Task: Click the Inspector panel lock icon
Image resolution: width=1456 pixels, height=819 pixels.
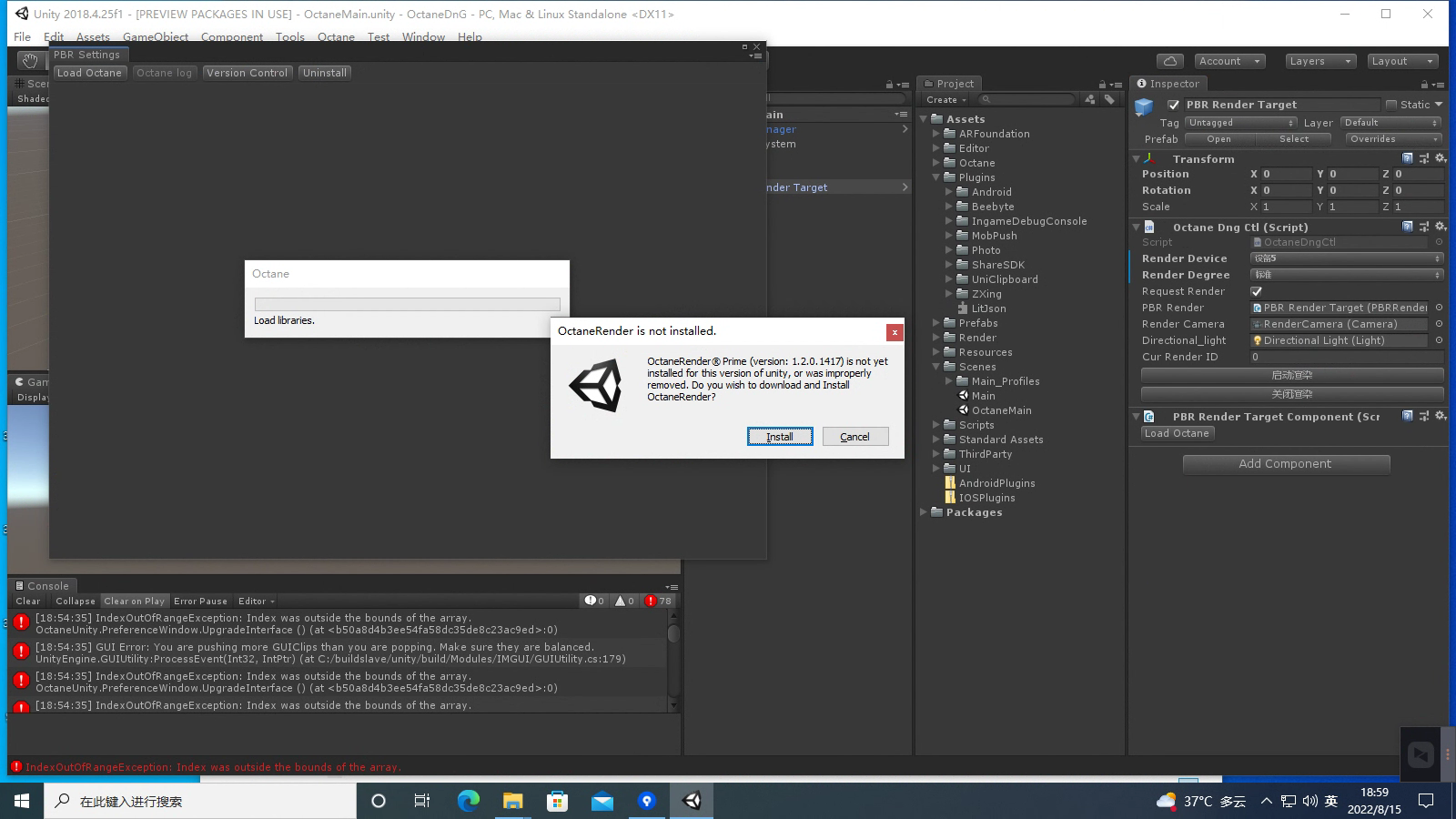Action: [x=1426, y=84]
